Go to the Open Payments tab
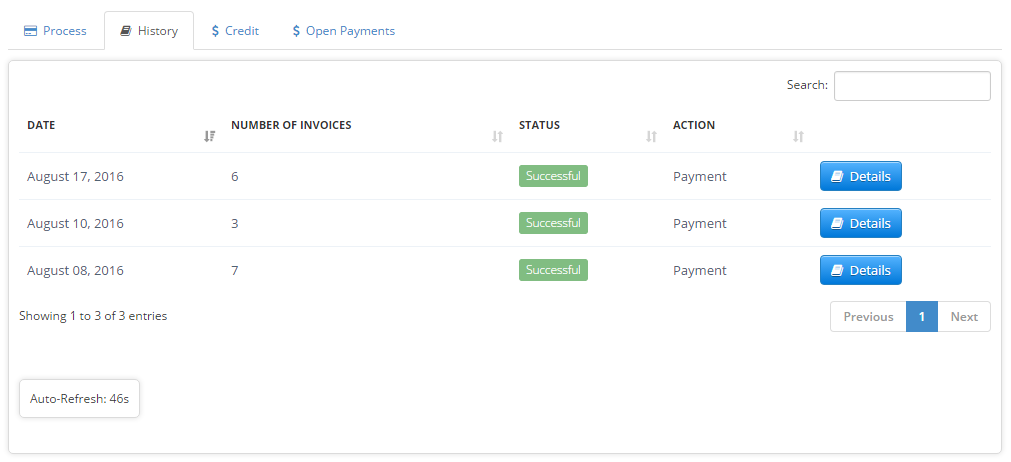This screenshot has height=462, width=1011. 343,31
